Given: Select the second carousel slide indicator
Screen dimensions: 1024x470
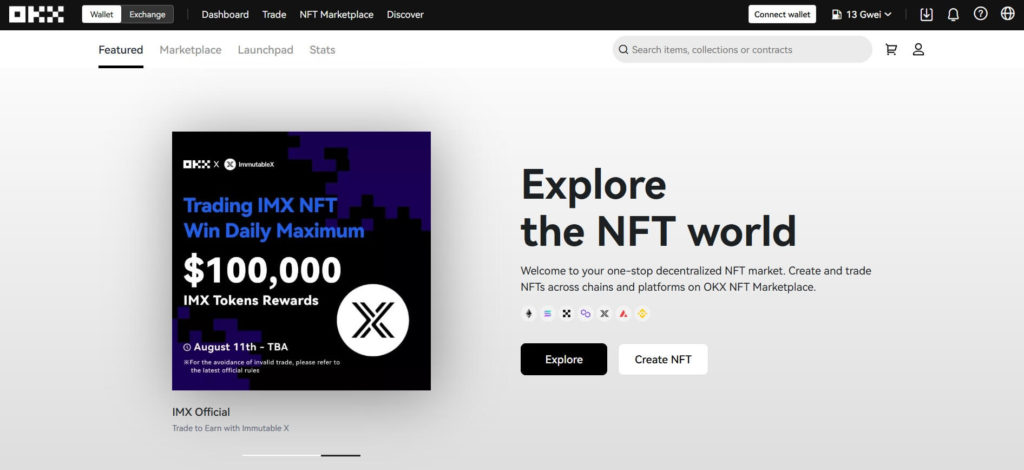Looking at the screenshot, I should (340, 455).
